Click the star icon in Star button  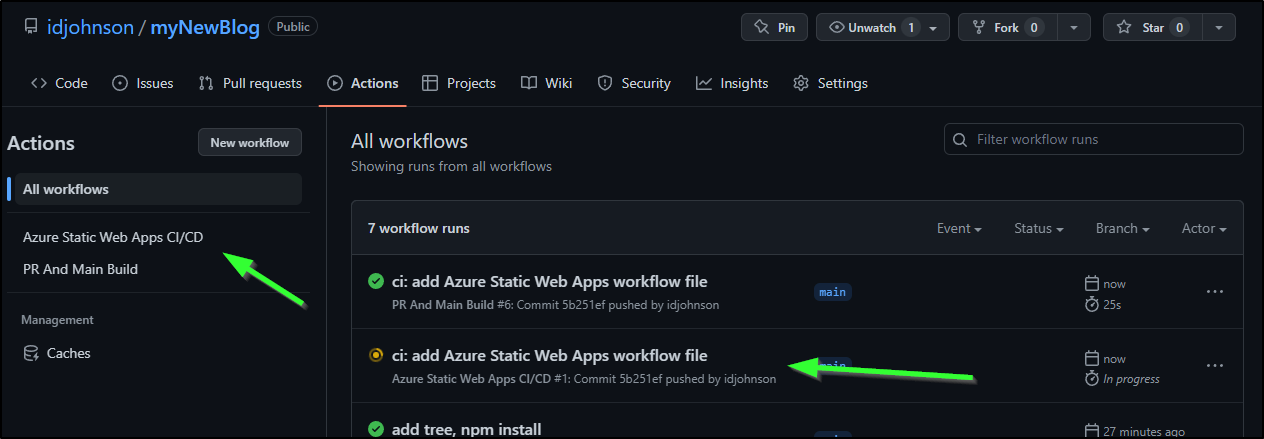(x=1124, y=28)
